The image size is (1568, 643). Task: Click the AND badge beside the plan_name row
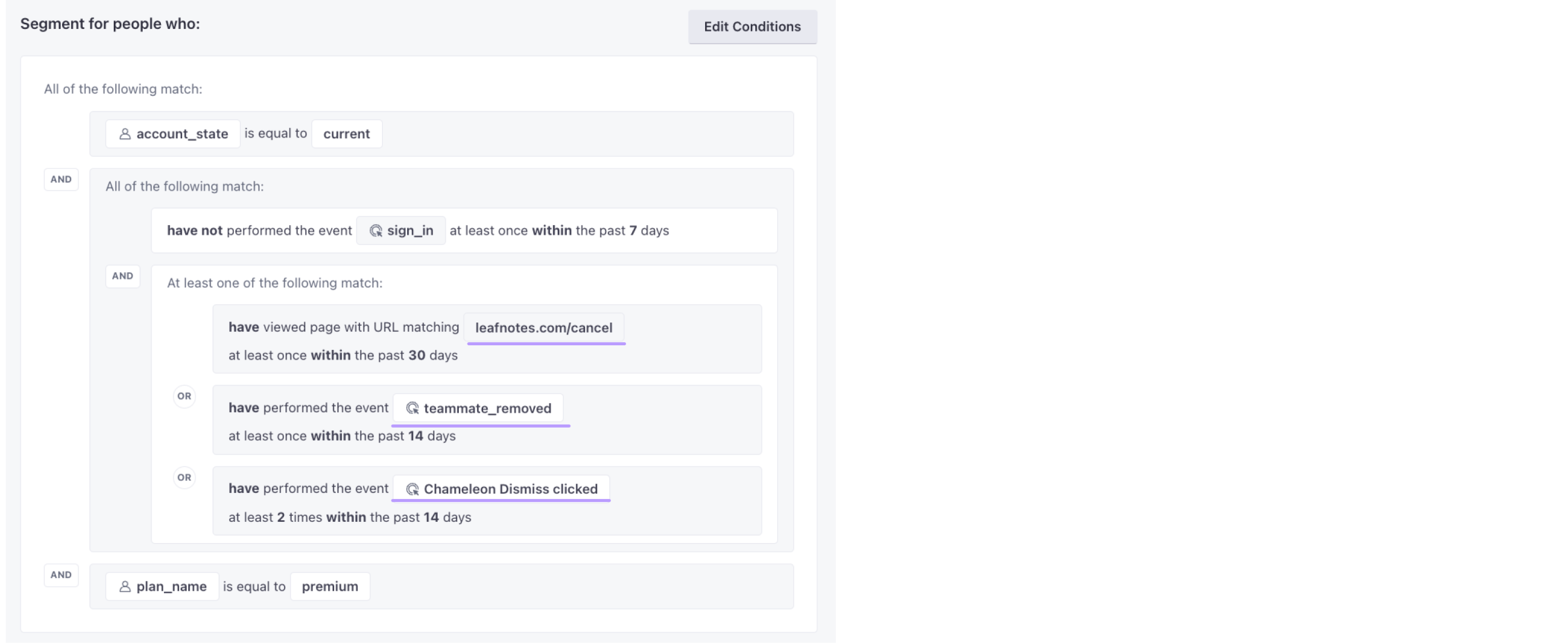[x=61, y=575]
